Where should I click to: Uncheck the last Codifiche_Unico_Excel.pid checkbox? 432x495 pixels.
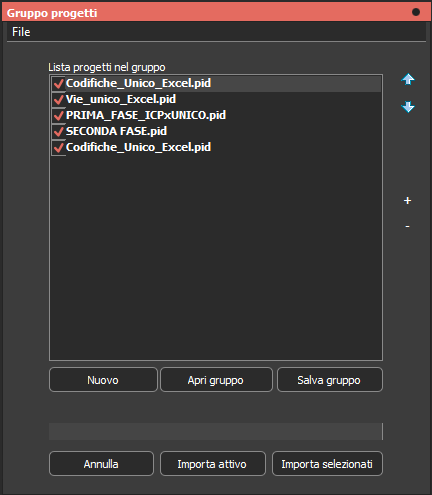click(x=59, y=147)
